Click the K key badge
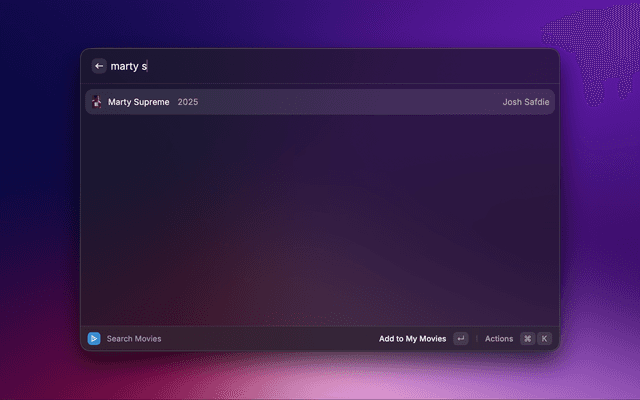The height and width of the screenshot is (400, 640). 545,339
